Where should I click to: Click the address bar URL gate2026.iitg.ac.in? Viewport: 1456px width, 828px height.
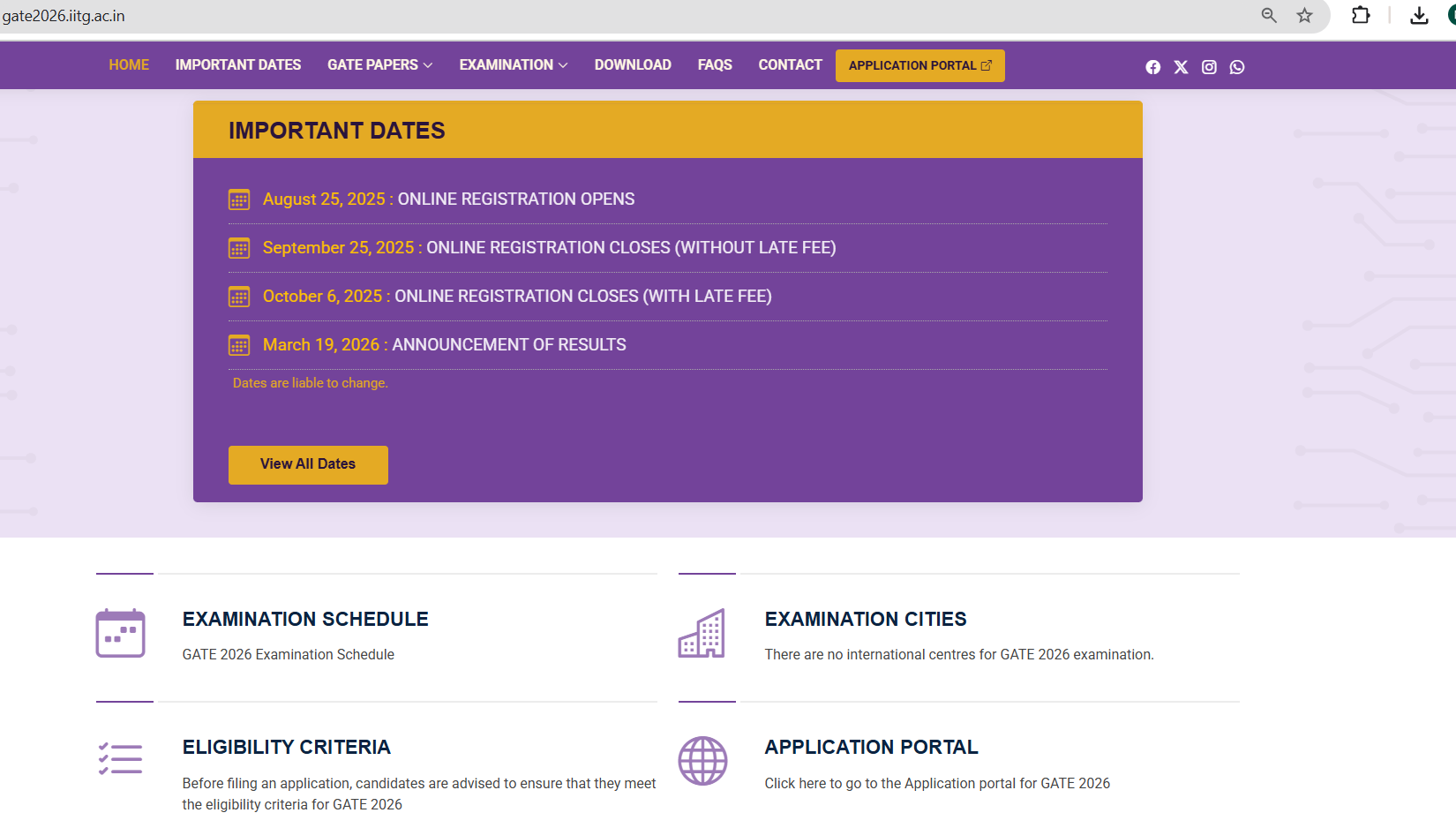pos(64,16)
